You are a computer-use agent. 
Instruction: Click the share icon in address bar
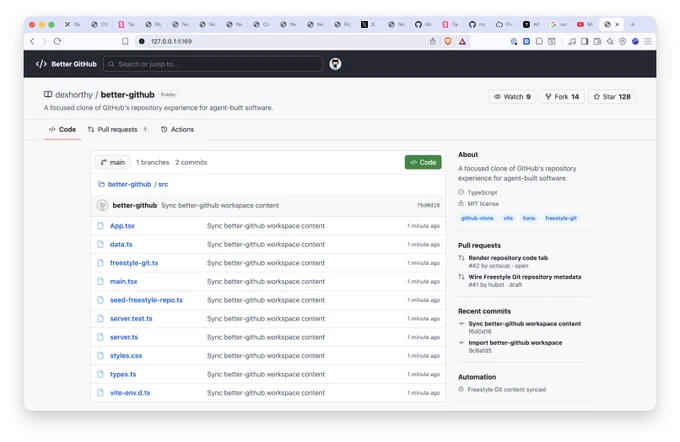point(432,41)
